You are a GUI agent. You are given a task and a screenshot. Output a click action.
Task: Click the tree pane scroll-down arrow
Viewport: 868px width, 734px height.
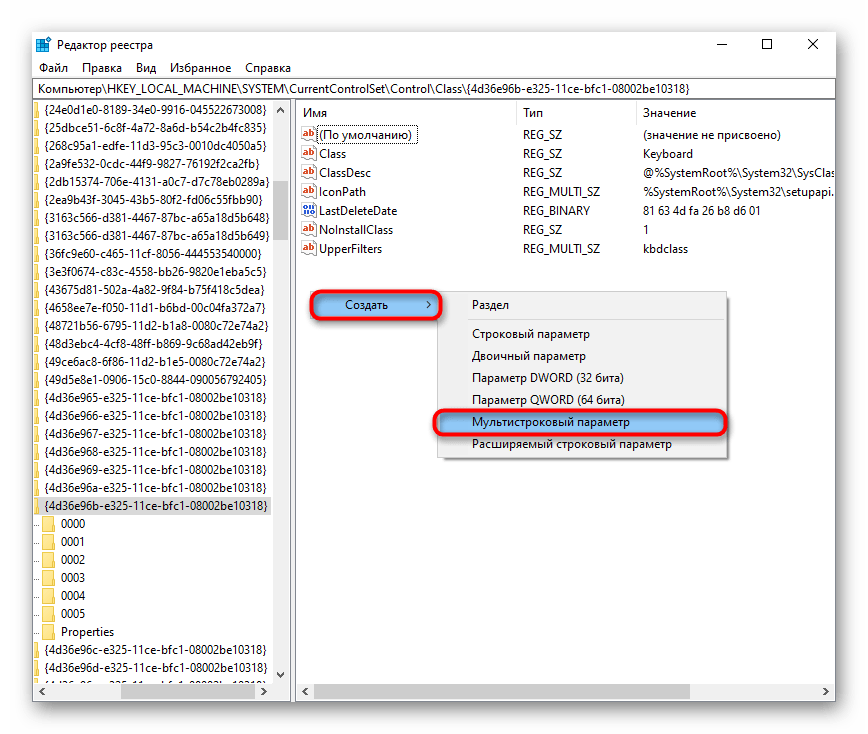coord(281,672)
